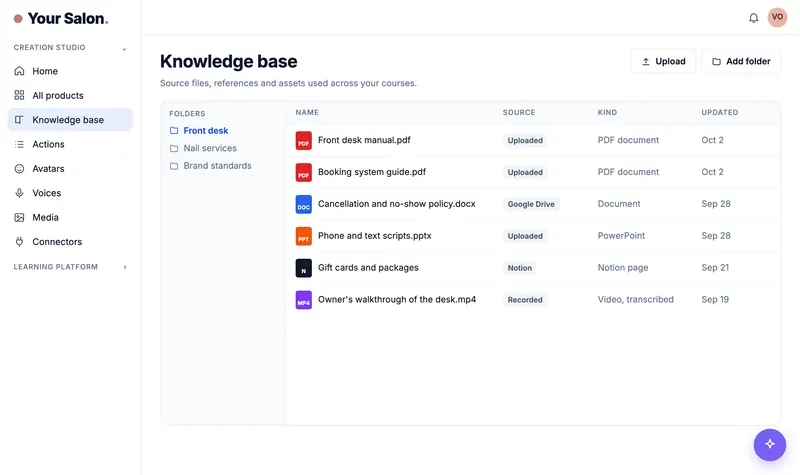Image resolution: width=800 pixels, height=475 pixels.
Task: Open Actions menu item
Action: point(70,144)
